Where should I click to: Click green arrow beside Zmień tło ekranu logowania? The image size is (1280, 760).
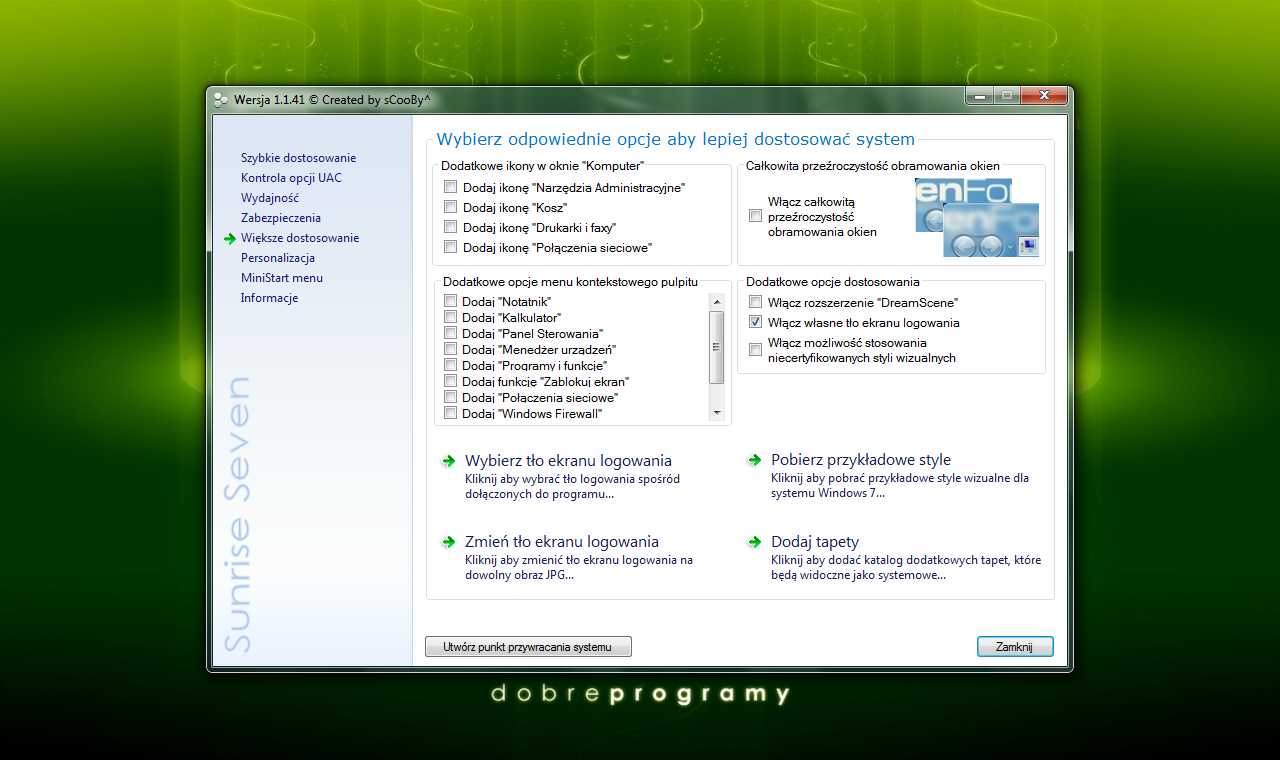(x=448, y=542)
